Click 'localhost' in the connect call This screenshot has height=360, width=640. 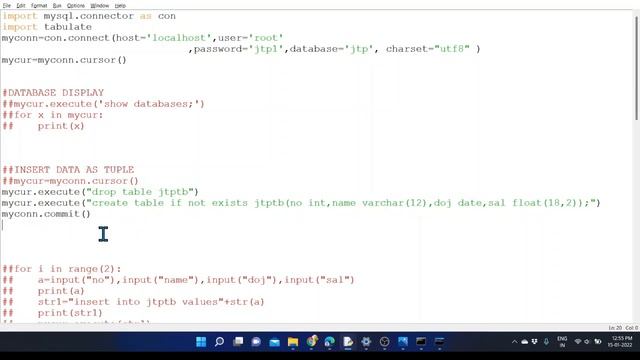[x=179, y=38]
